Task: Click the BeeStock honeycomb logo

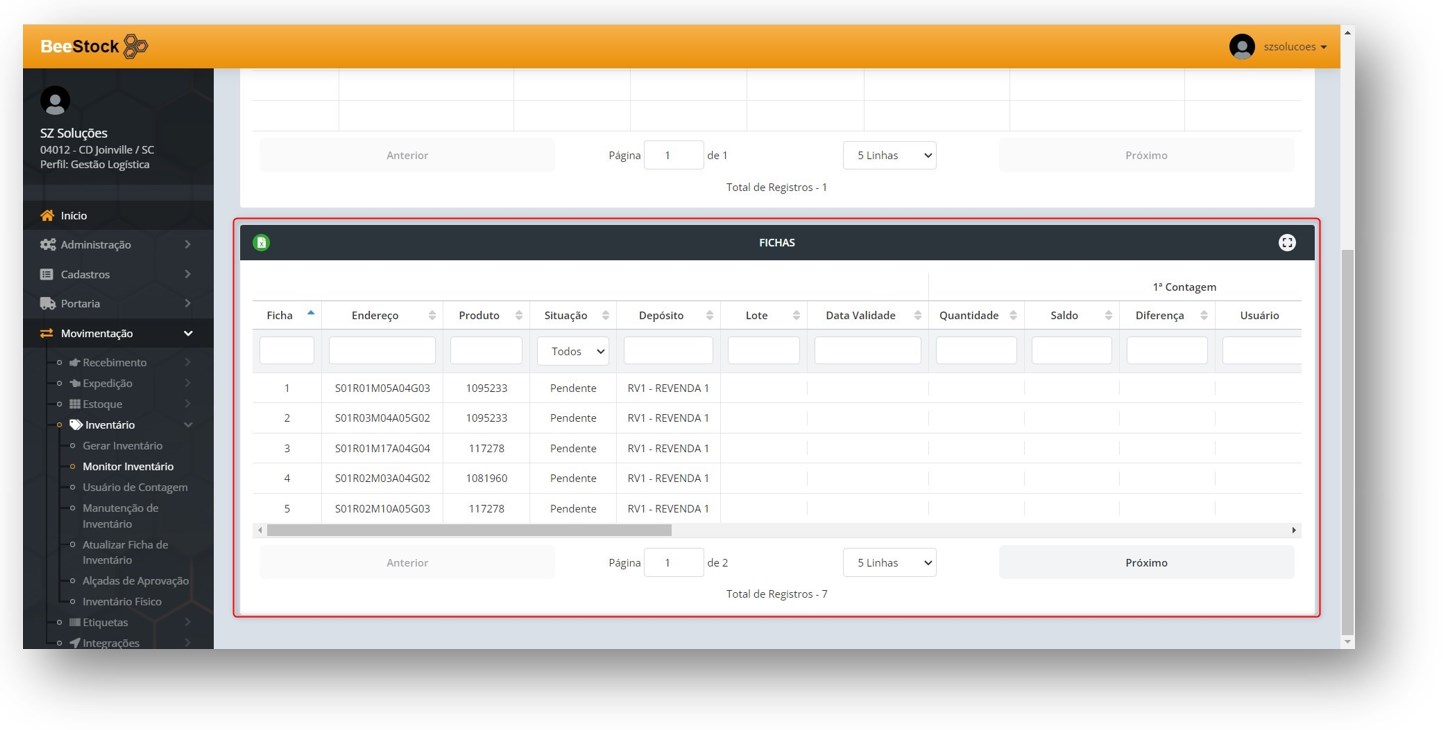Action: [136, 47]
